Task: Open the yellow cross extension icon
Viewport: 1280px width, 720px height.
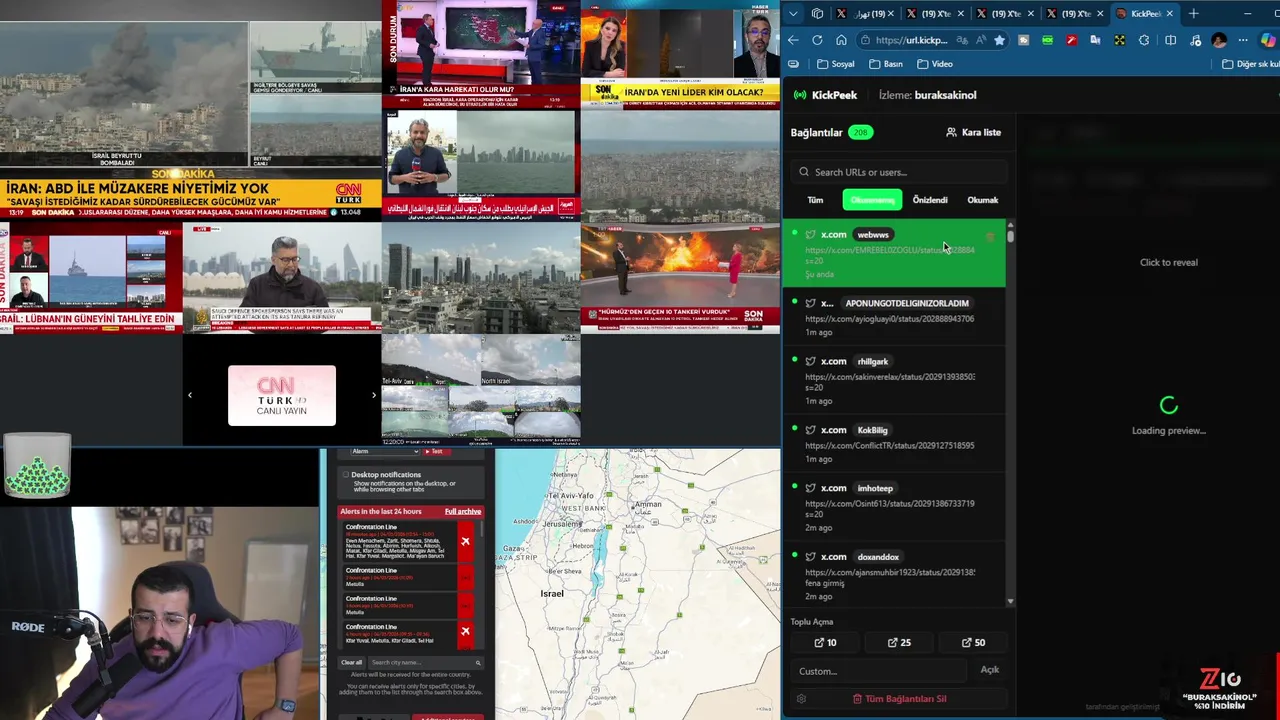Action: (1119, 40)
